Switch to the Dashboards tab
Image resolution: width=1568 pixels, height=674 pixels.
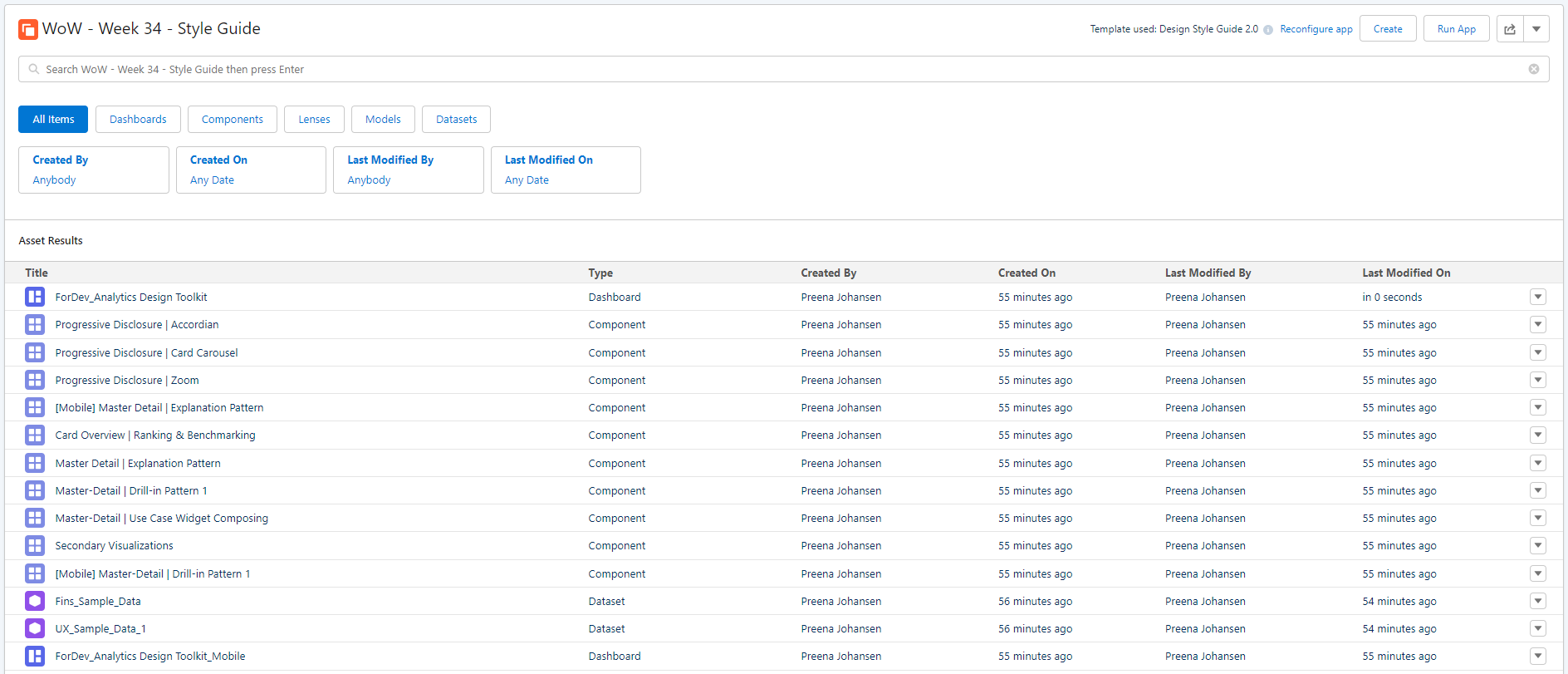point(138,119)
